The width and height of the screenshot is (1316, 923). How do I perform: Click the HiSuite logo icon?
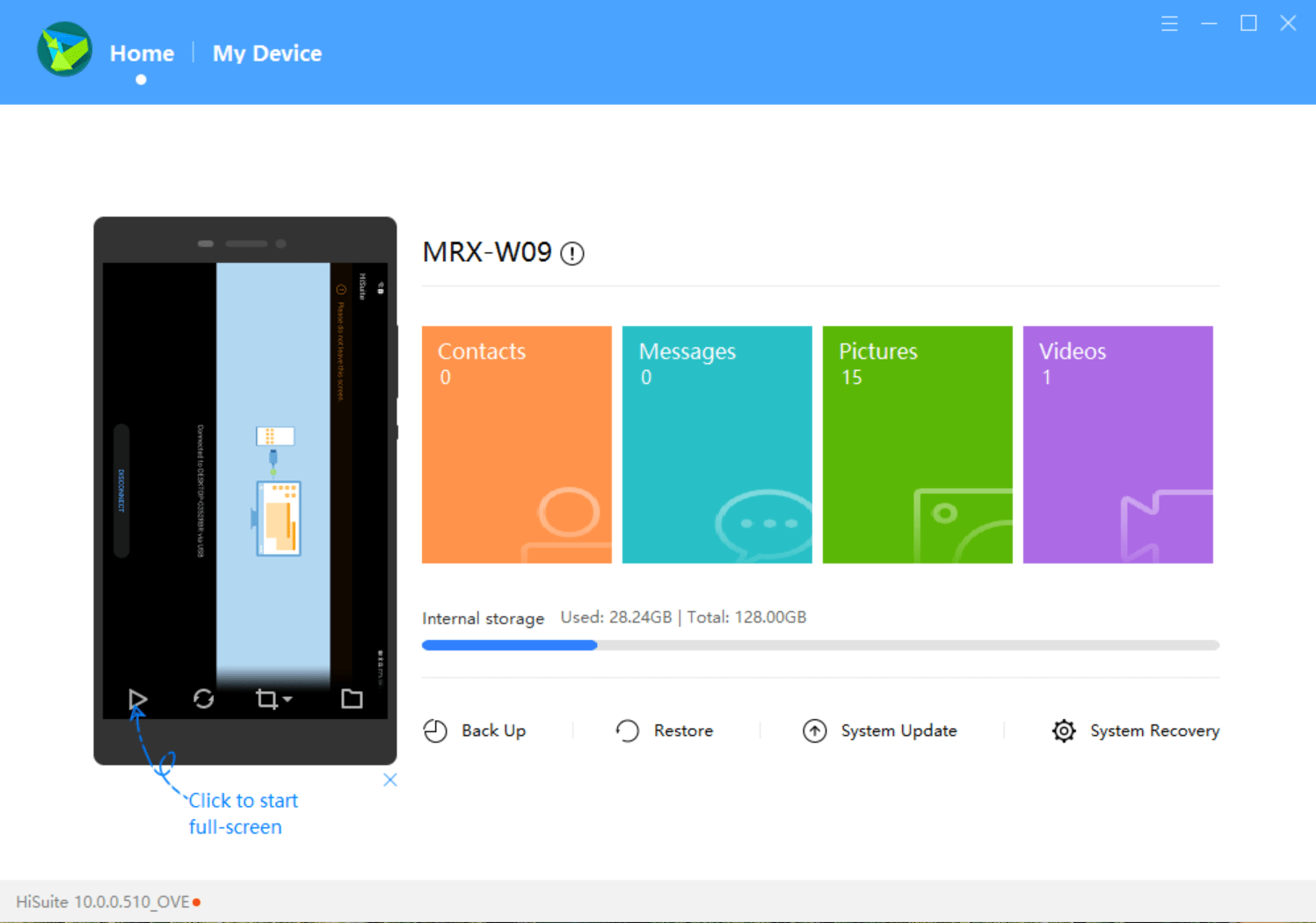pyautogui.click(x=63, y=49)
